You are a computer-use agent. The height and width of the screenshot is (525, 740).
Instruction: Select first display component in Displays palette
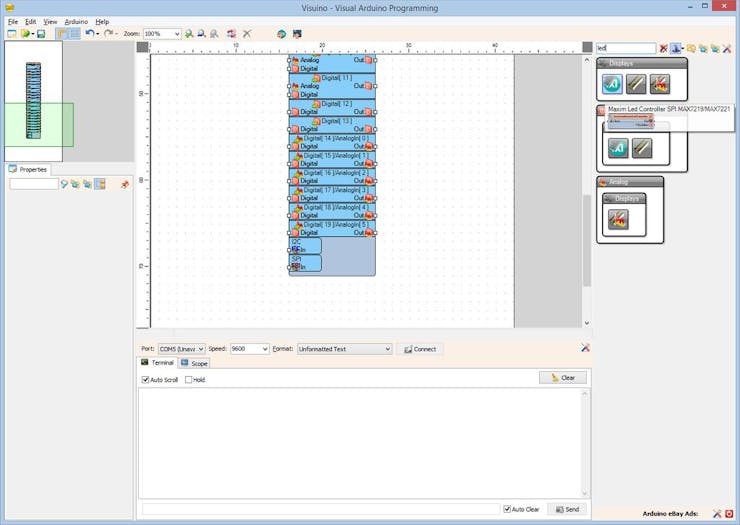point(612,84)
